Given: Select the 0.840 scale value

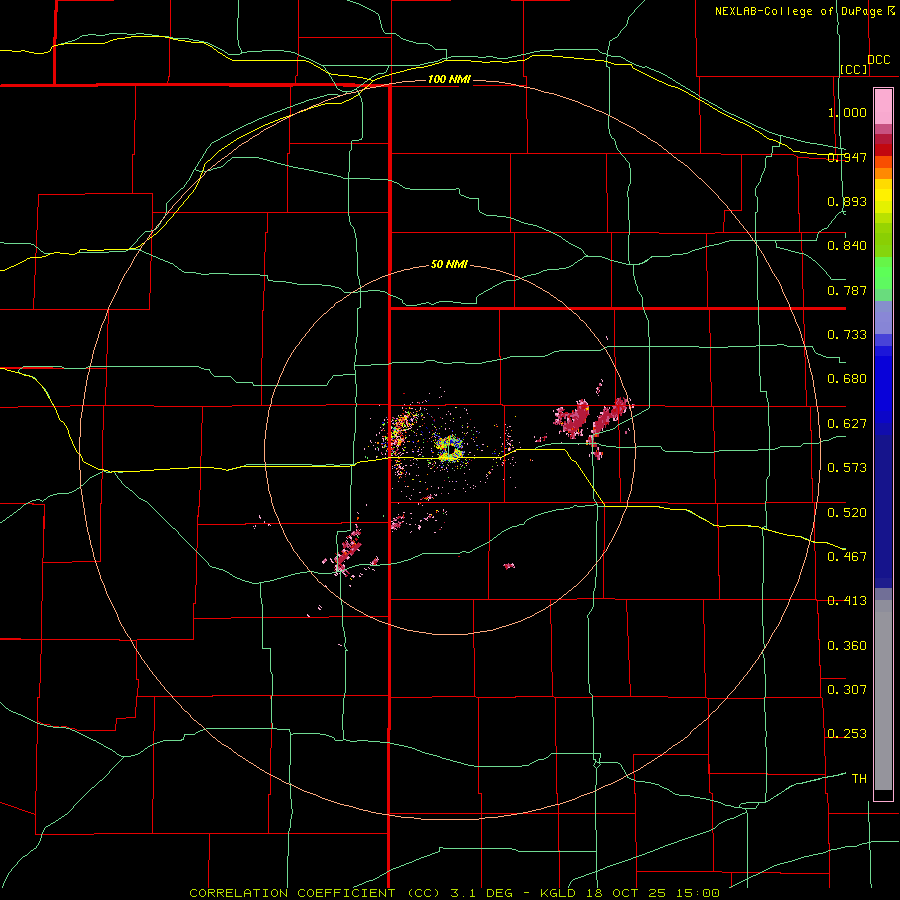Looking at the screenshot, I should [x=847, y=246].
